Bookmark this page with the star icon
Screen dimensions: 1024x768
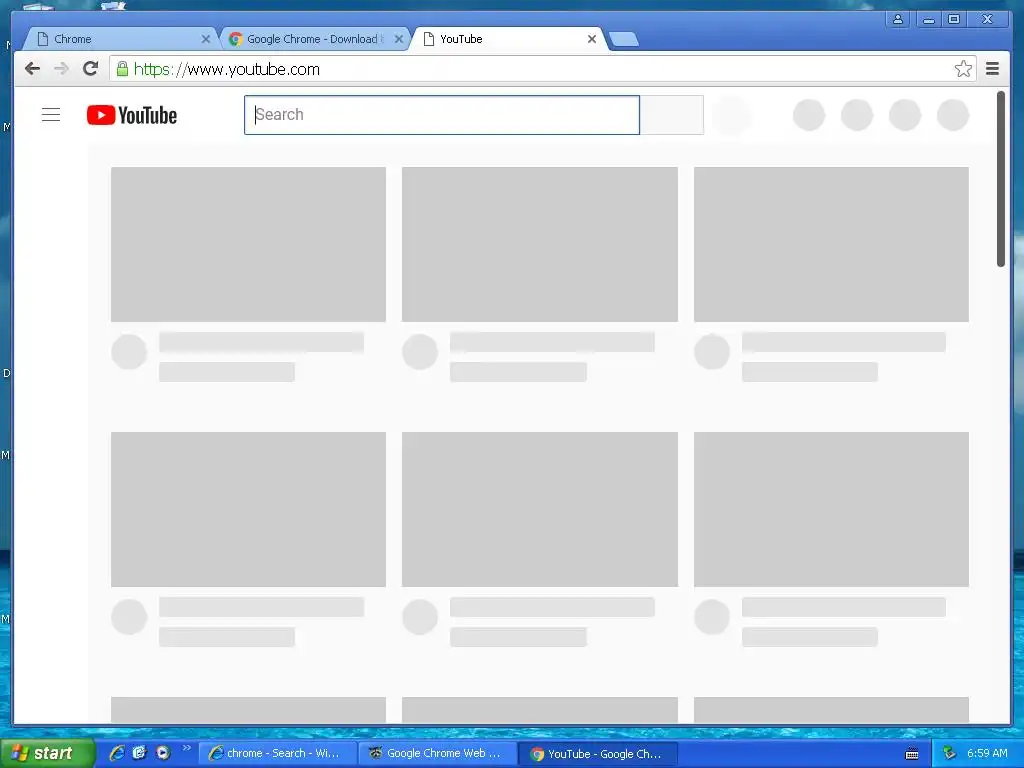(963, 69)
